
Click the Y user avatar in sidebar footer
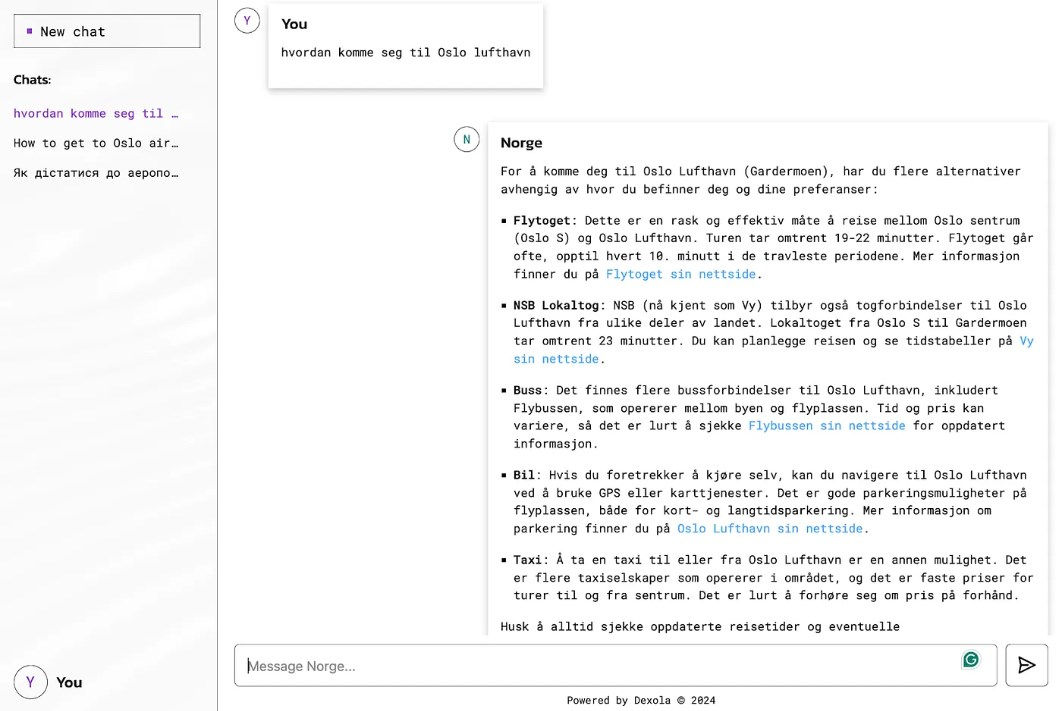tap(30, 682)
